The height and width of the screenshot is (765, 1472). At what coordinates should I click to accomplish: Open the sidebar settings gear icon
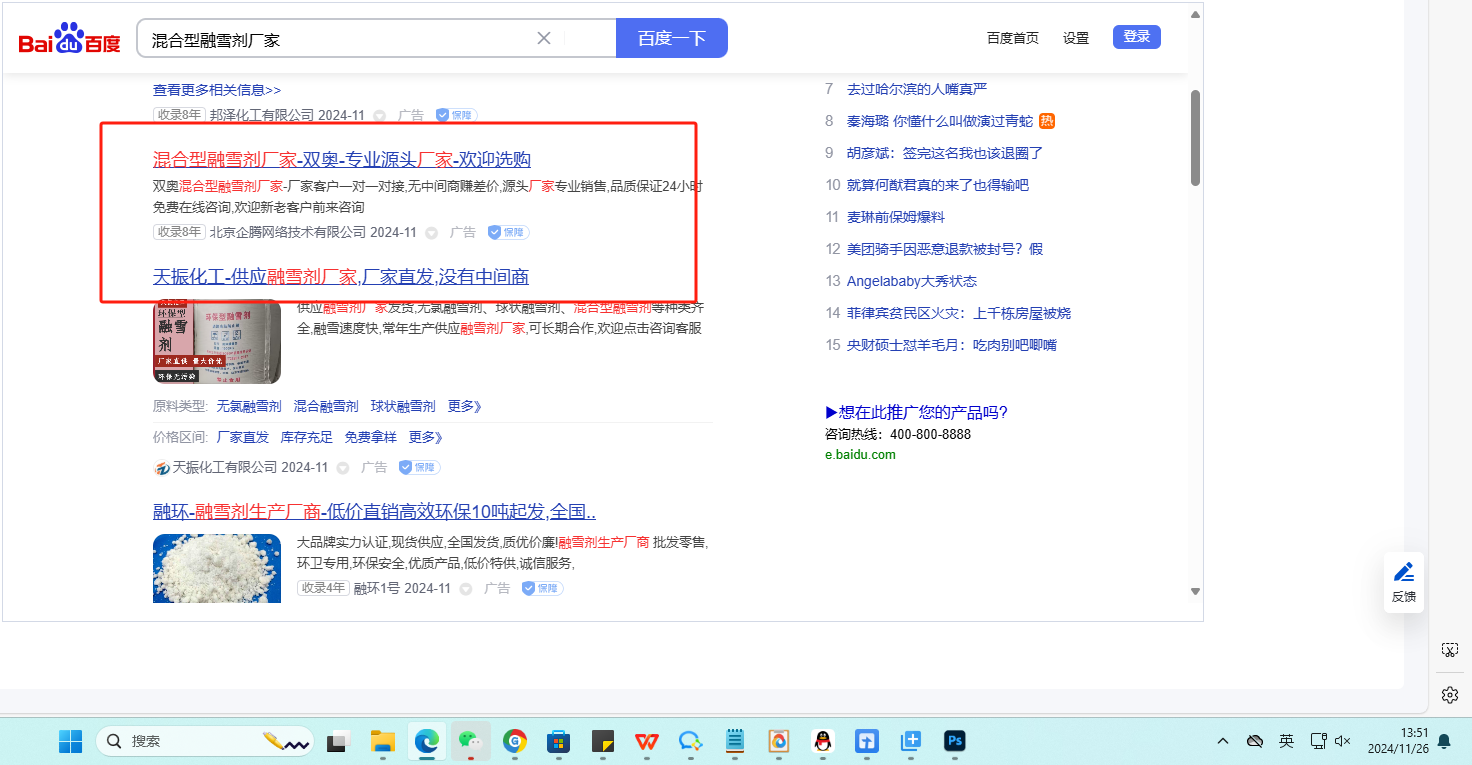point(1449,694)
